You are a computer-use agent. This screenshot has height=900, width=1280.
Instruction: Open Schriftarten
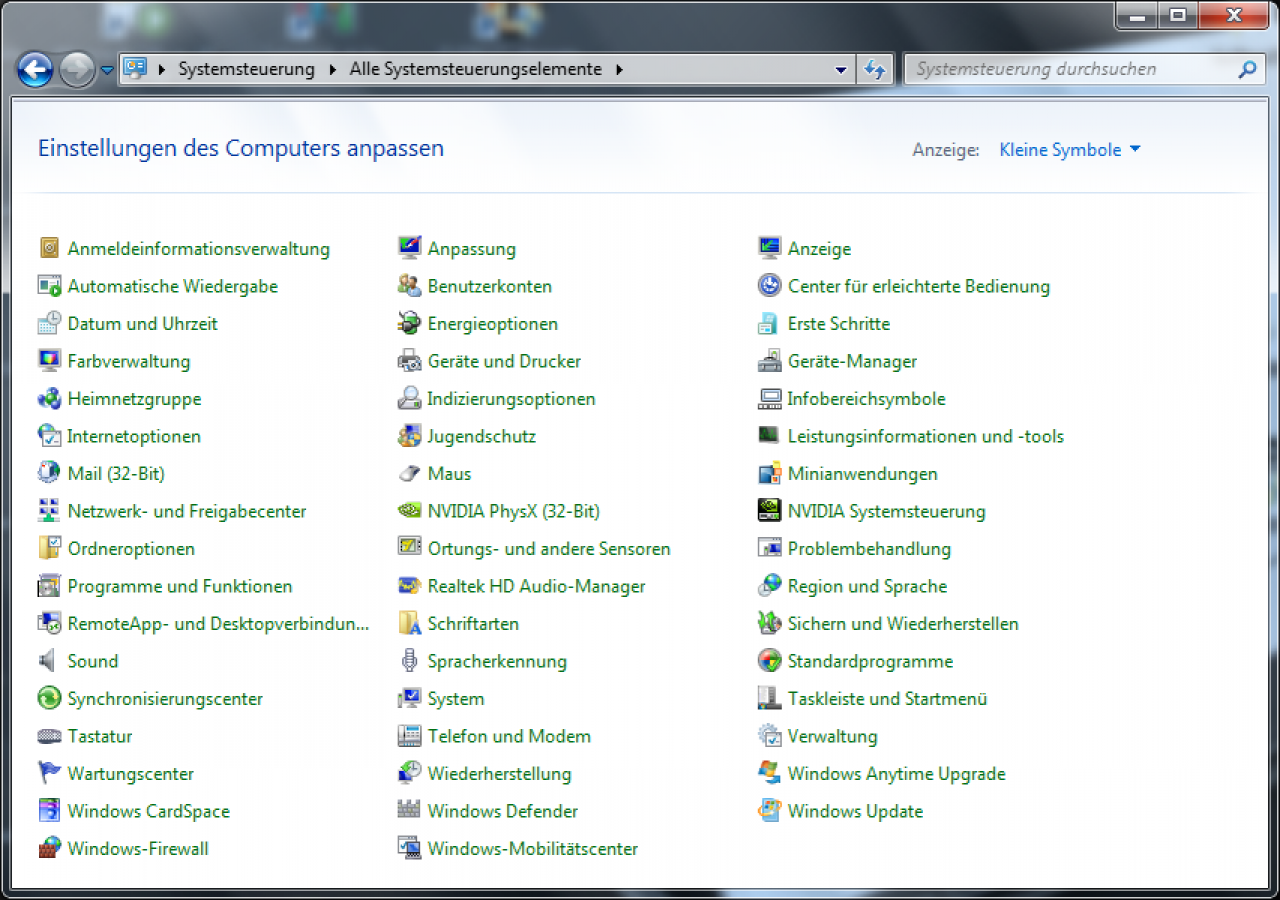coord(473,623)
